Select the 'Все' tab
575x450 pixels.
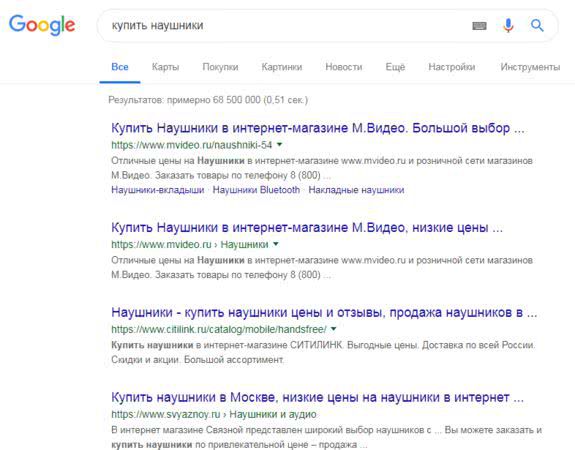tap(120, 67)
